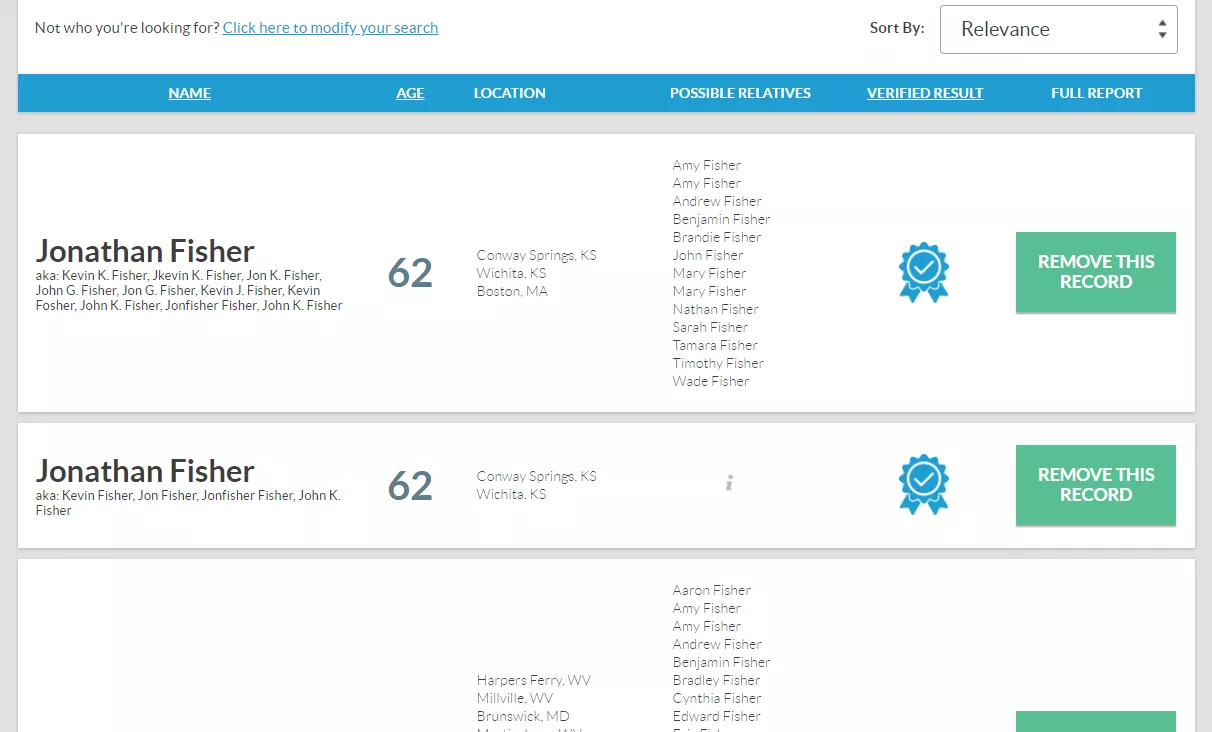The width and height of the screenshot is (1212, 732).
Task: Click verified badge in second Jonathan Fisher record
Action: 923,485
